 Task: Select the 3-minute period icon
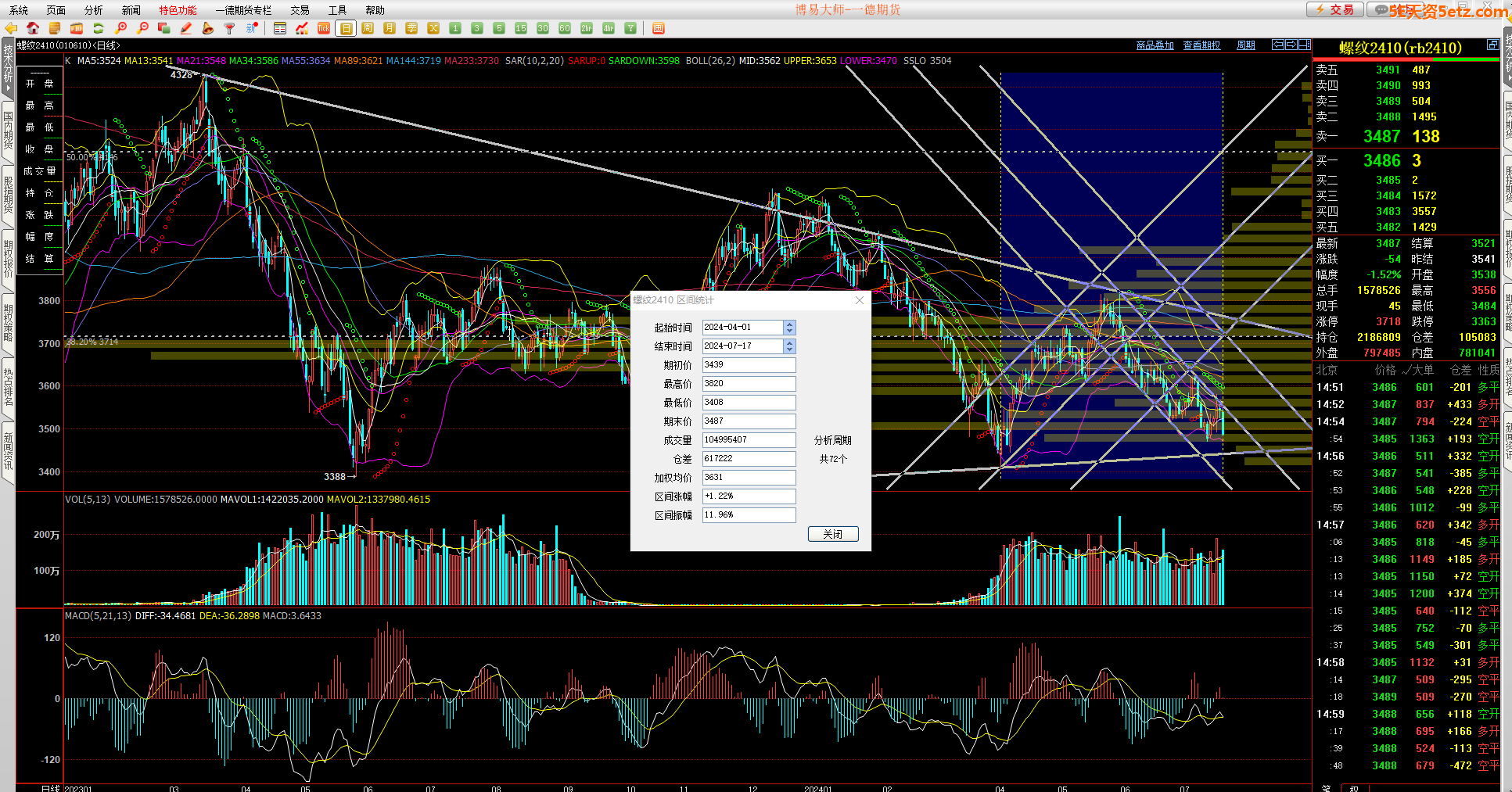pyautogui.click(x=477, y=28)
